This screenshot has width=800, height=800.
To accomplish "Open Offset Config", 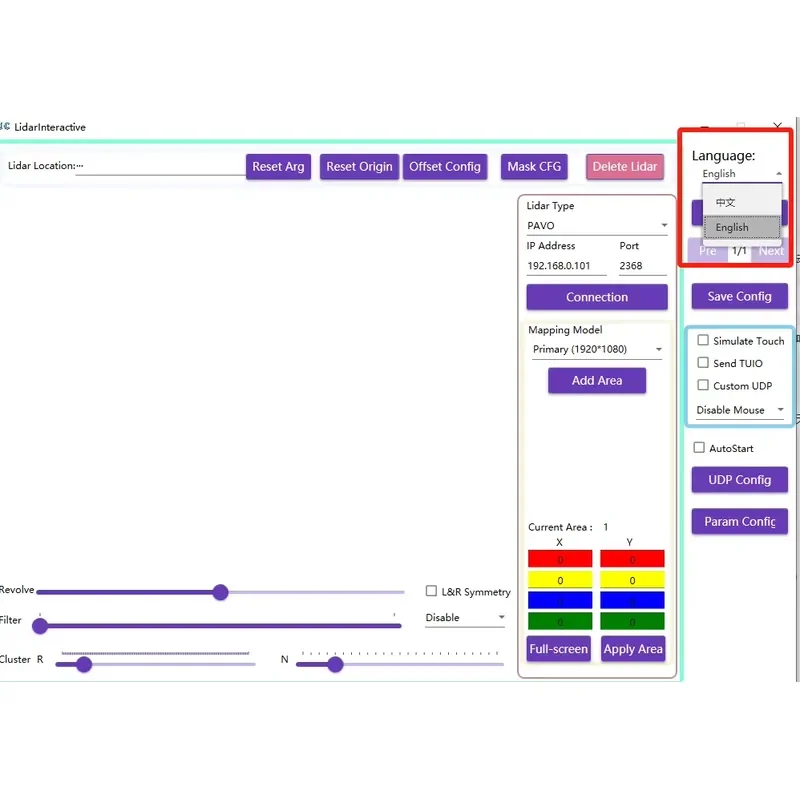I will pos(445,167).
